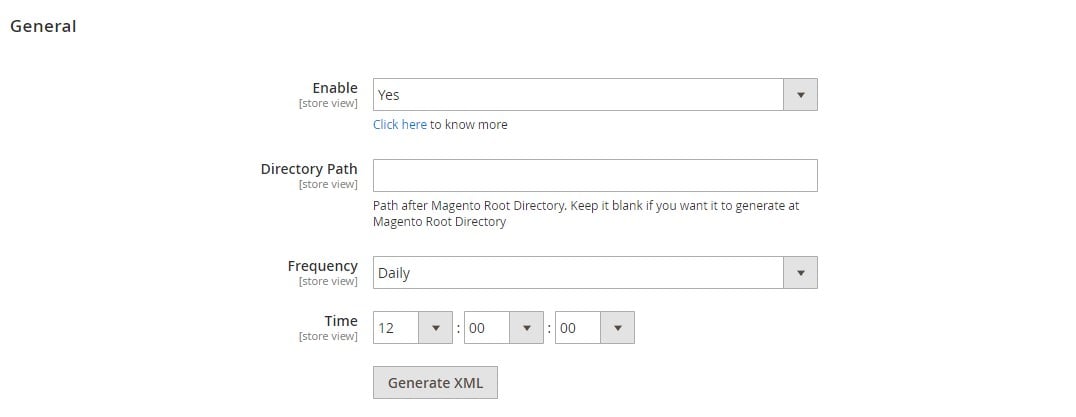Follow the Click here link
Viewport: 1076px width, 417px height.
400,124
